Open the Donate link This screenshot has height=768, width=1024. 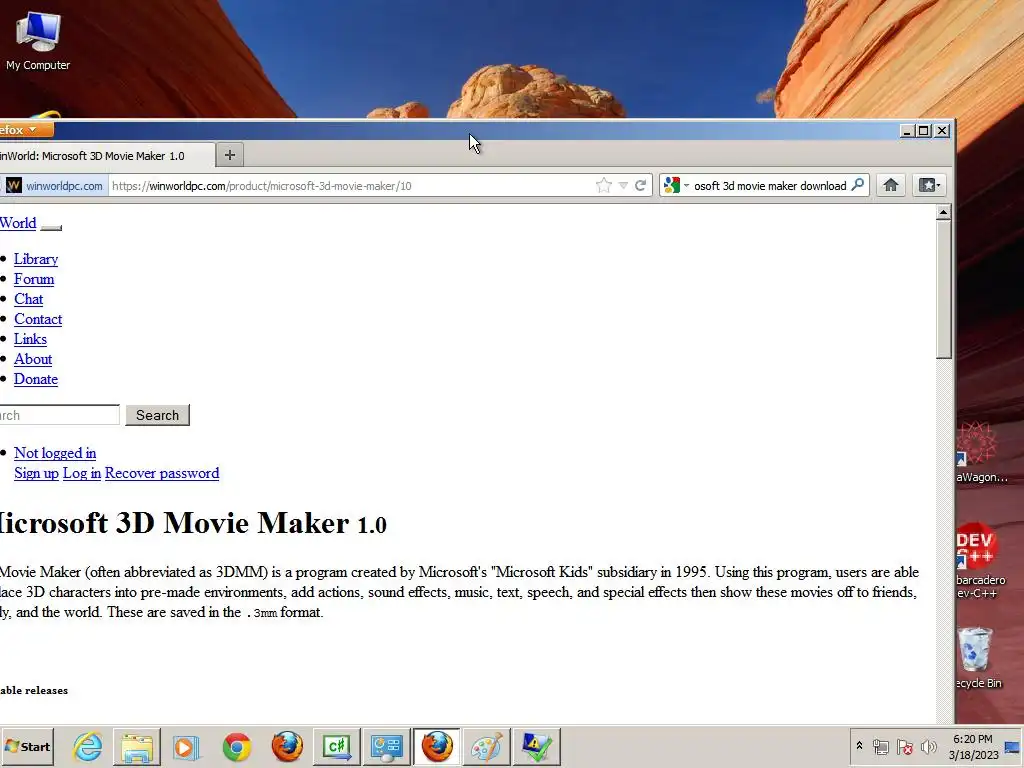tap(36, 379)
